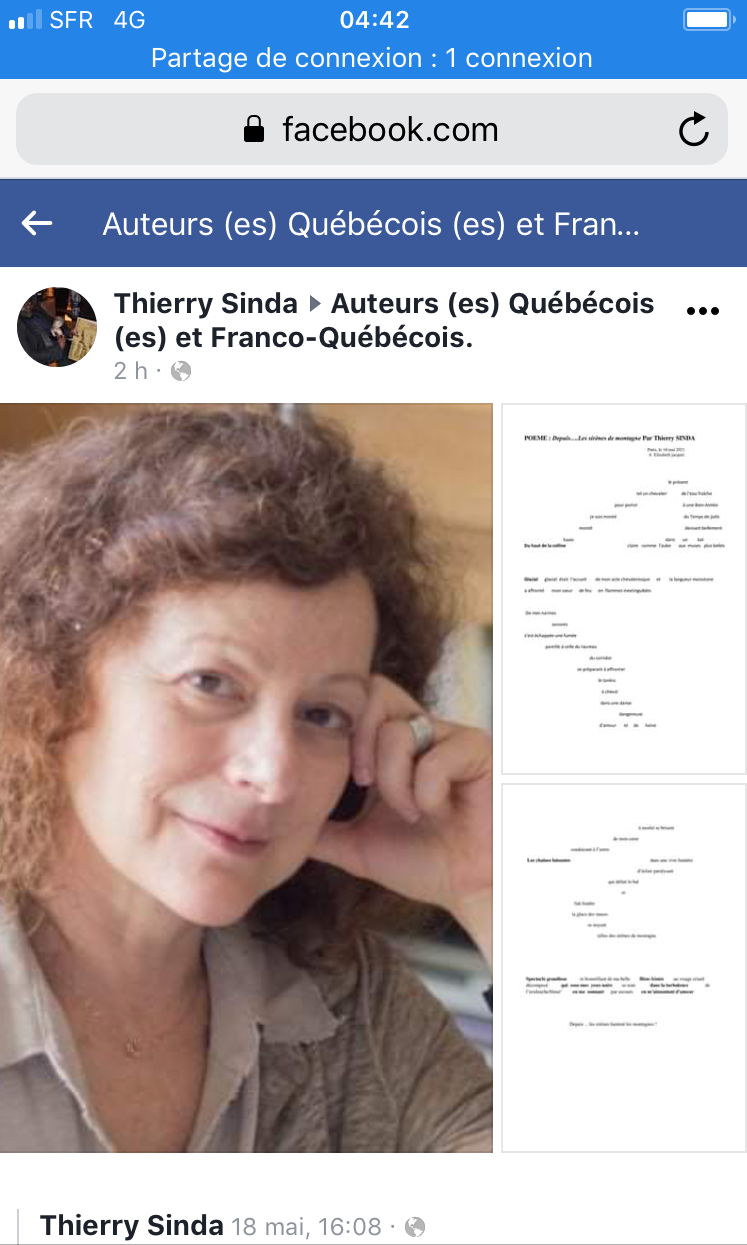Tap the 2 h post timestamp
The height and width of the screenshot is (1245, 747).
click(x=131, y=371)
